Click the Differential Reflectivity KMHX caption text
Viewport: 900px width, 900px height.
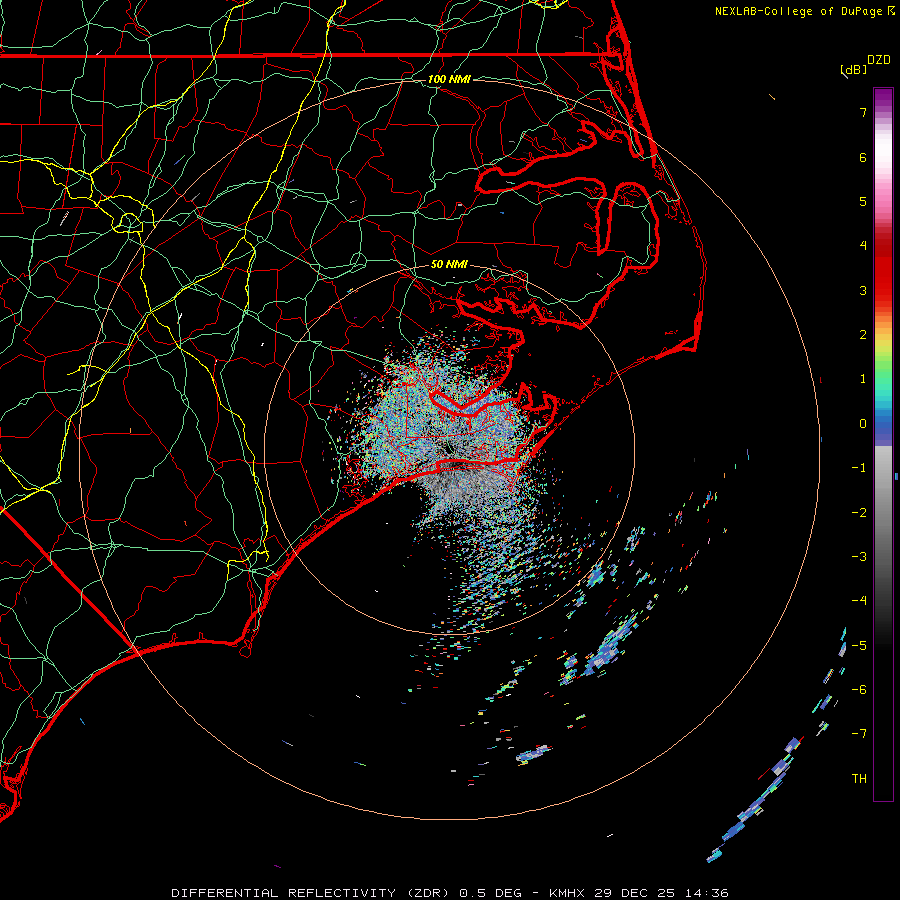[450, 893]
